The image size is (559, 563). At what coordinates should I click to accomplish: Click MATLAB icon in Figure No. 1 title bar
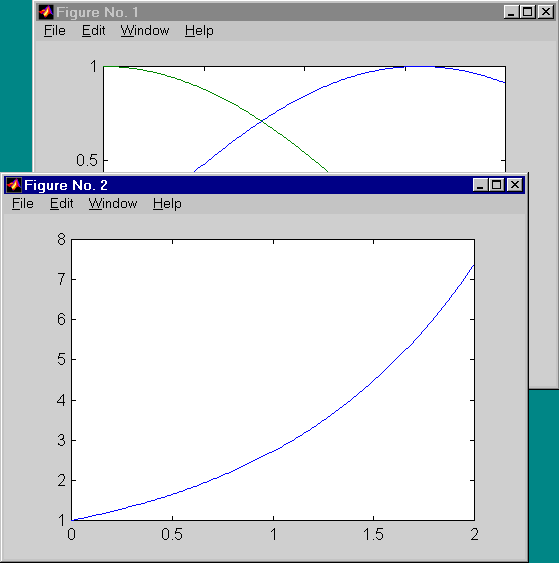[46, 12]
